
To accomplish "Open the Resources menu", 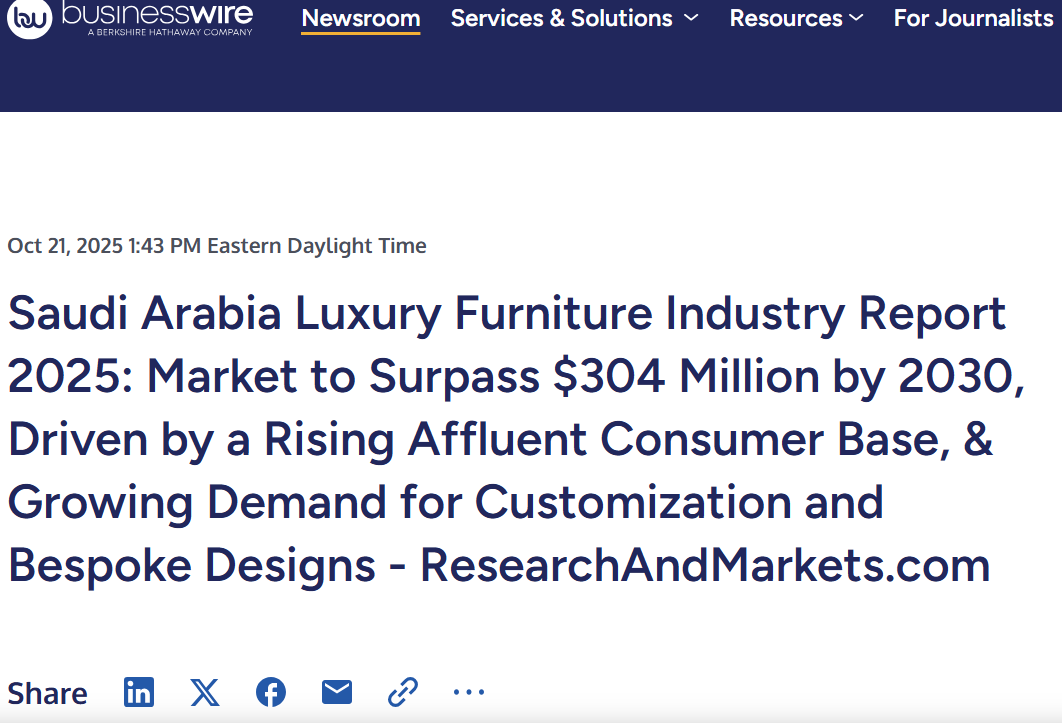I will [786, 18].
